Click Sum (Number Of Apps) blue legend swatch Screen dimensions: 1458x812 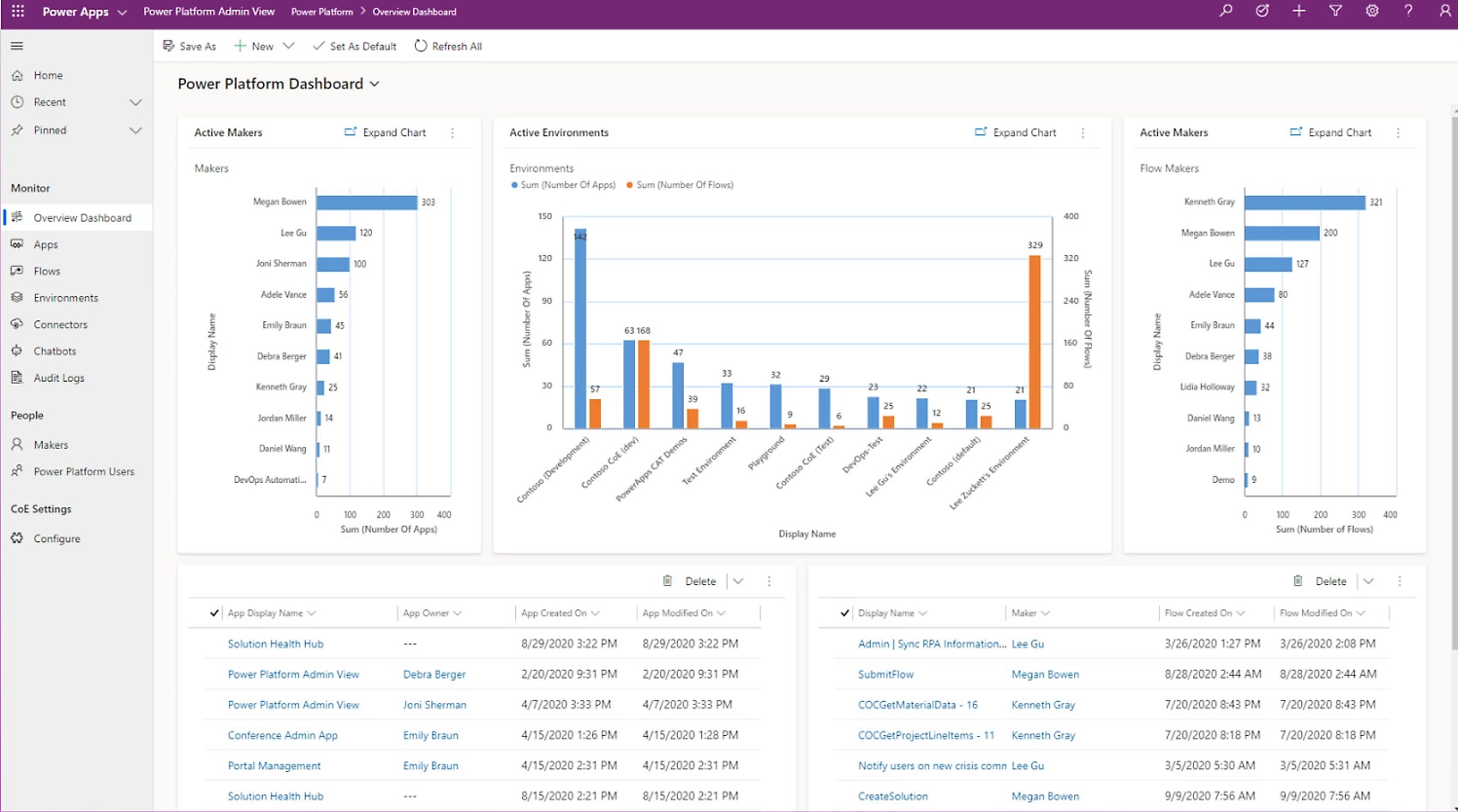[x=514, y=185]
